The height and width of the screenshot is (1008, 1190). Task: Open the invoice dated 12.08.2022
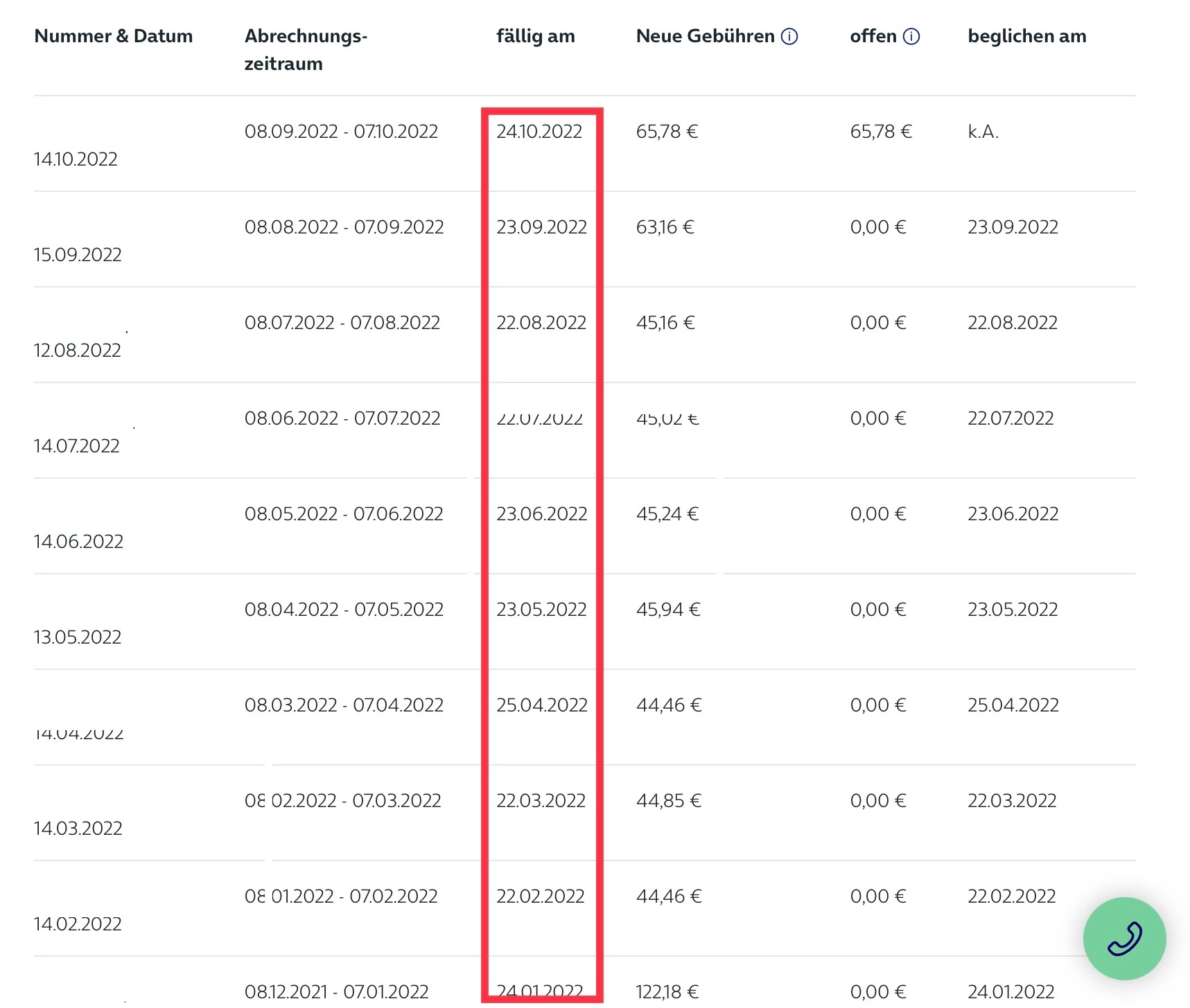[x=78, y=351]
